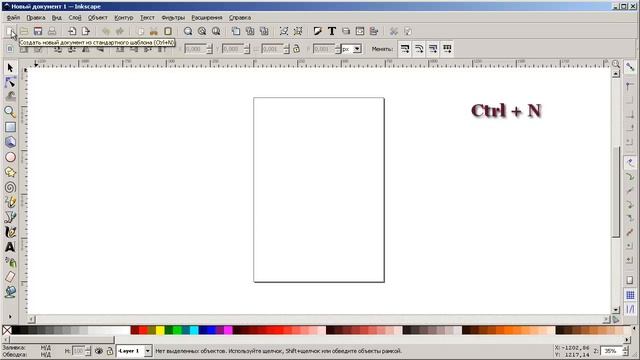
Task: Select the Ellipse tool
Action: [10, 157]
